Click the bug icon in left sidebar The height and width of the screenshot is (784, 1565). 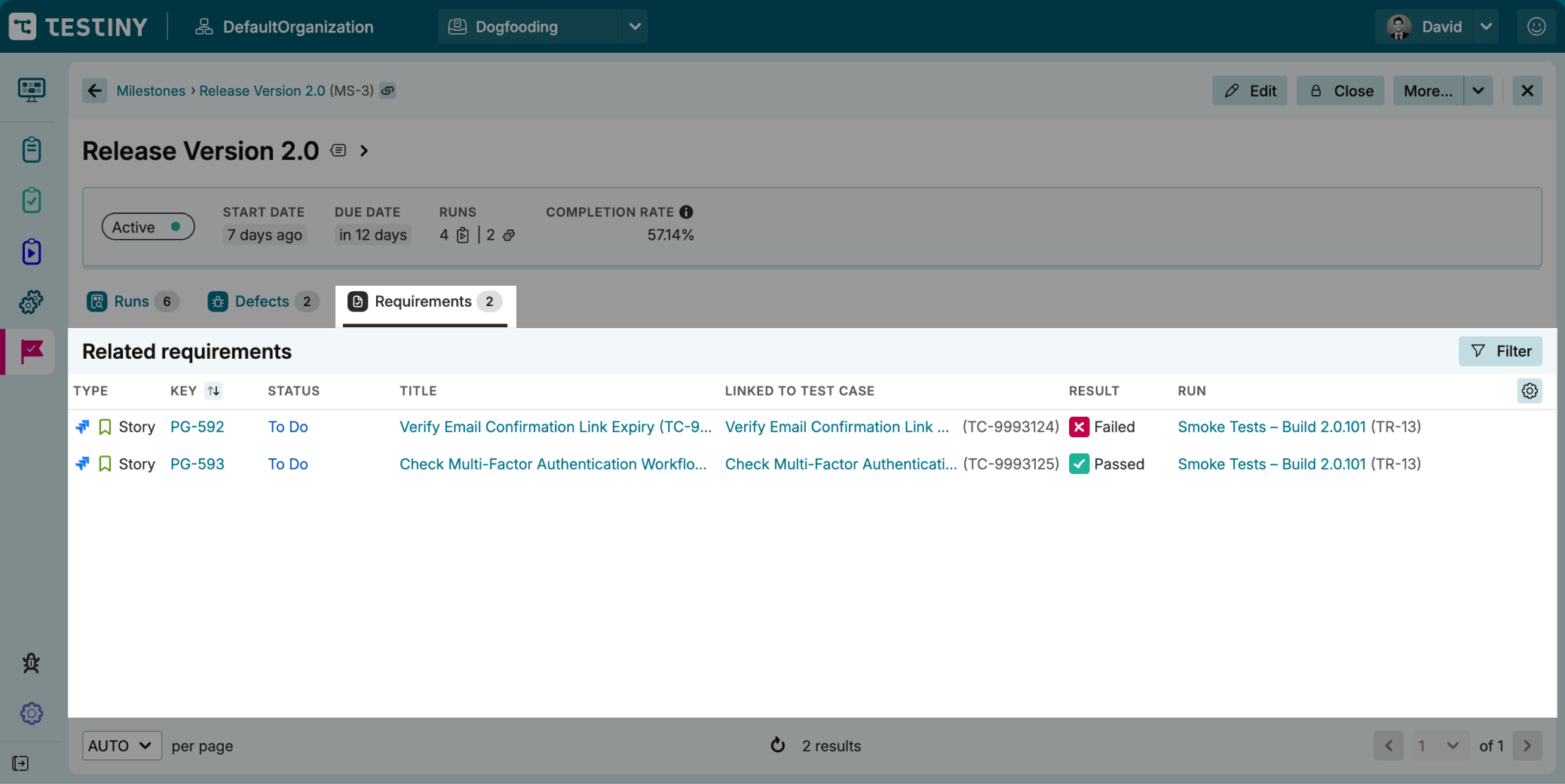[x=31, y=663]
